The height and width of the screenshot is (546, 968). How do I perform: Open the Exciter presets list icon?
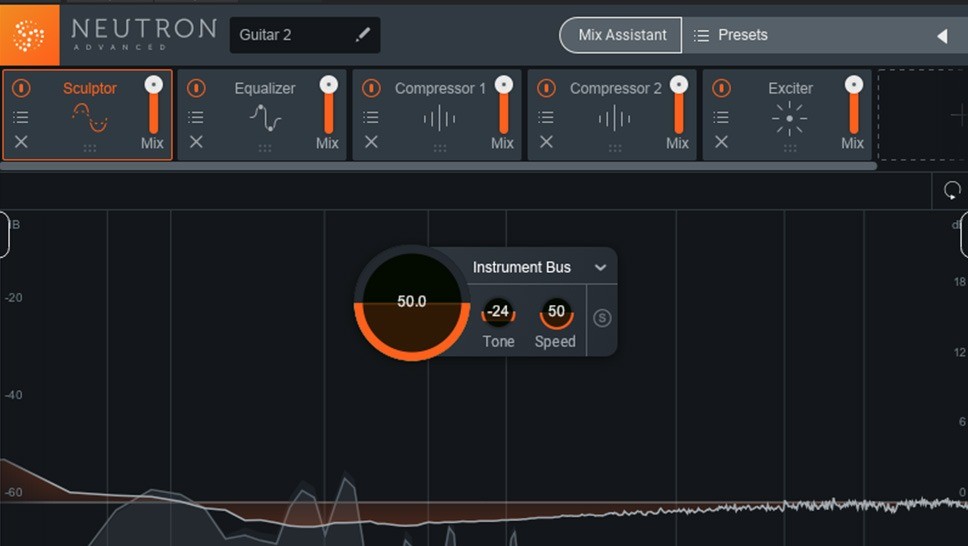coord(721,117)
